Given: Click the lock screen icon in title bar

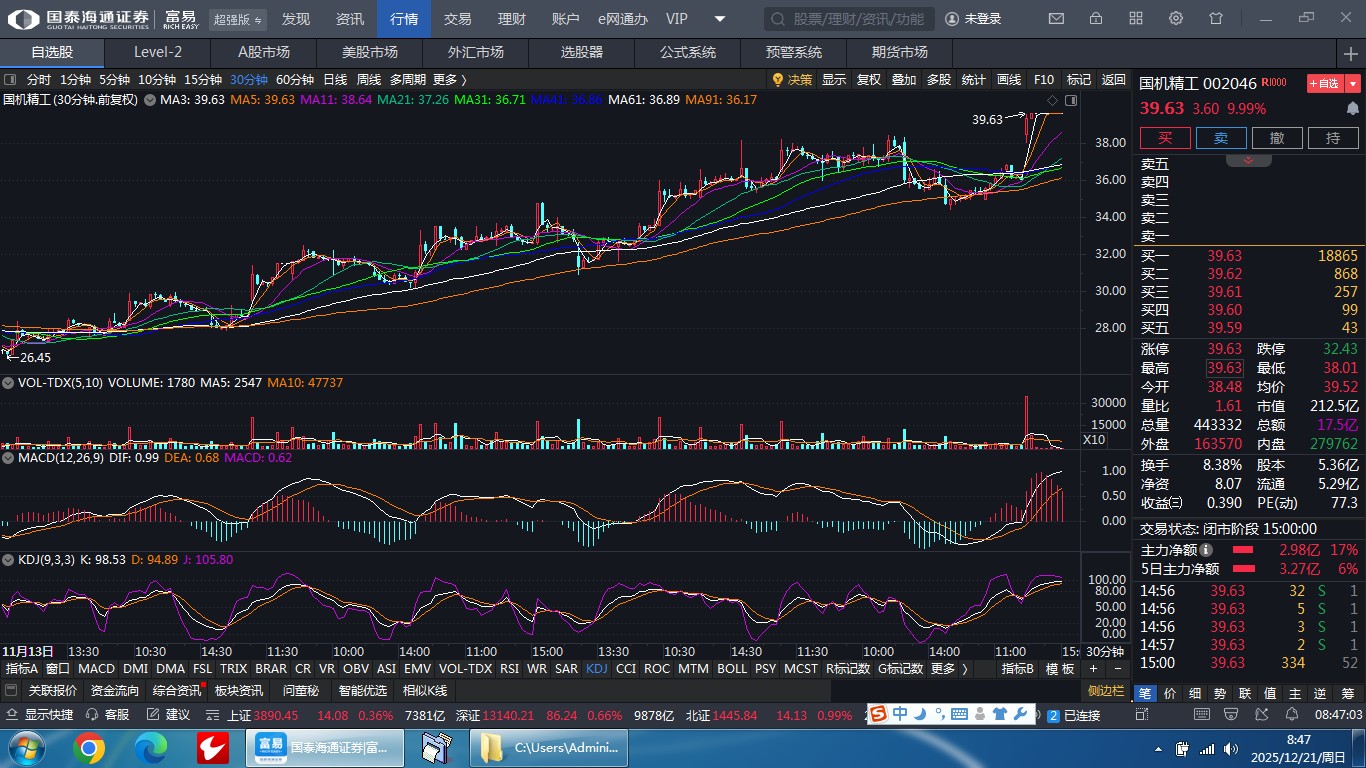Looking at the screenshot, I should pos(1096,19).
